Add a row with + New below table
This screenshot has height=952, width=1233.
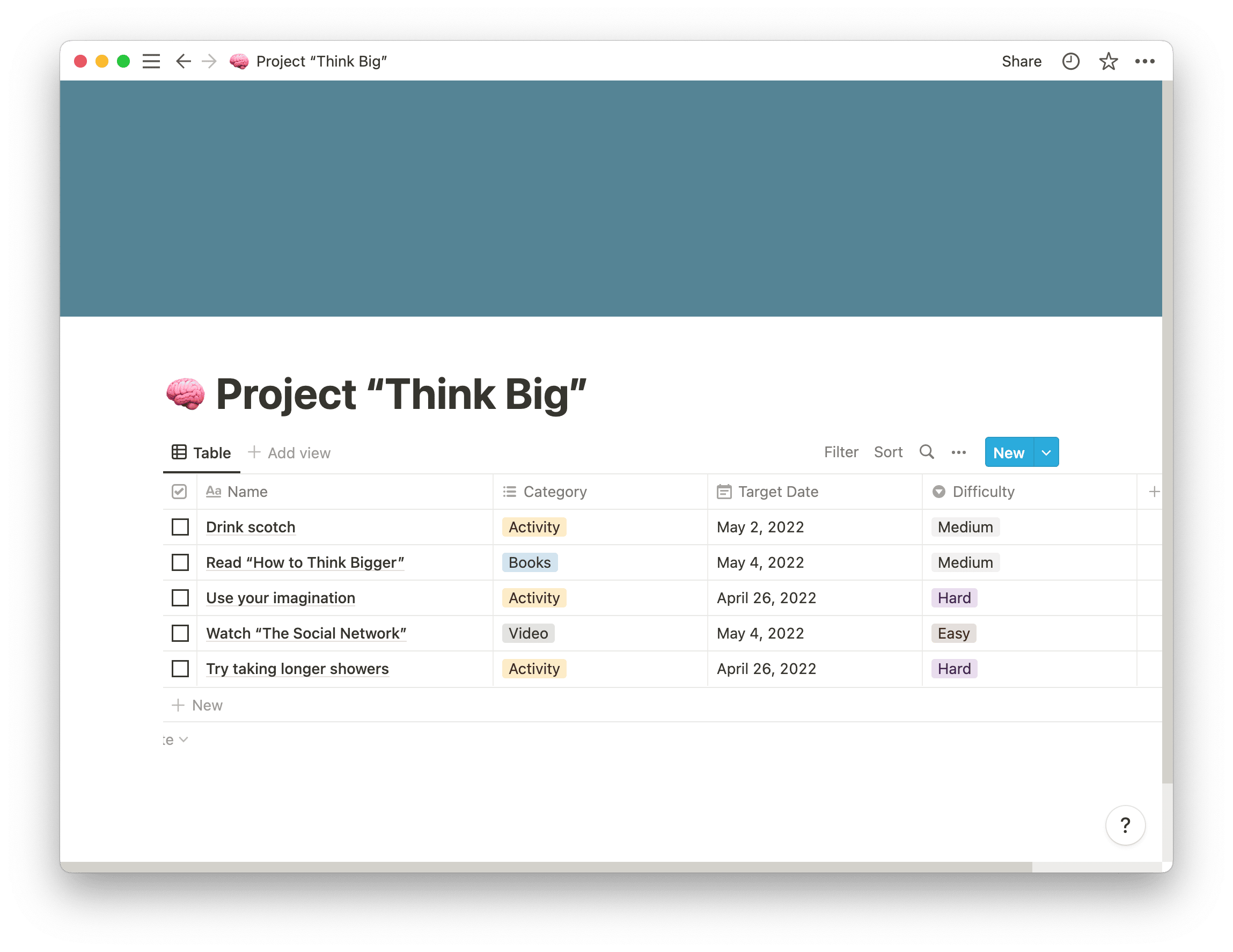click(197, 705)
